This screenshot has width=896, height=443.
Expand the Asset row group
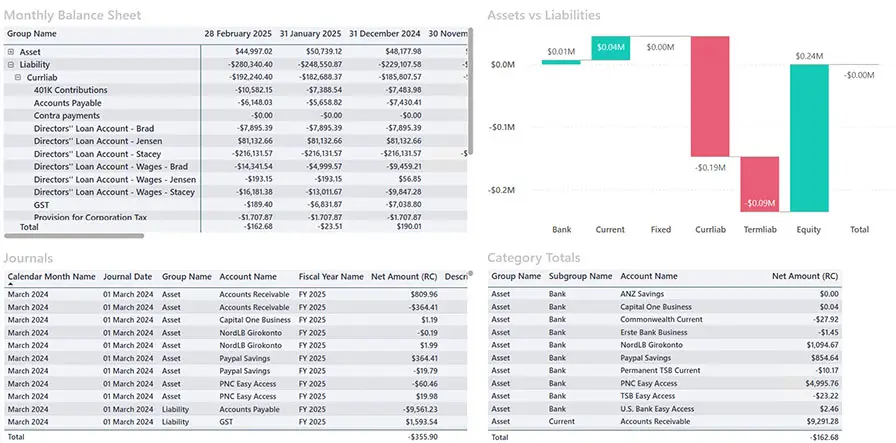tap(11, 51)
